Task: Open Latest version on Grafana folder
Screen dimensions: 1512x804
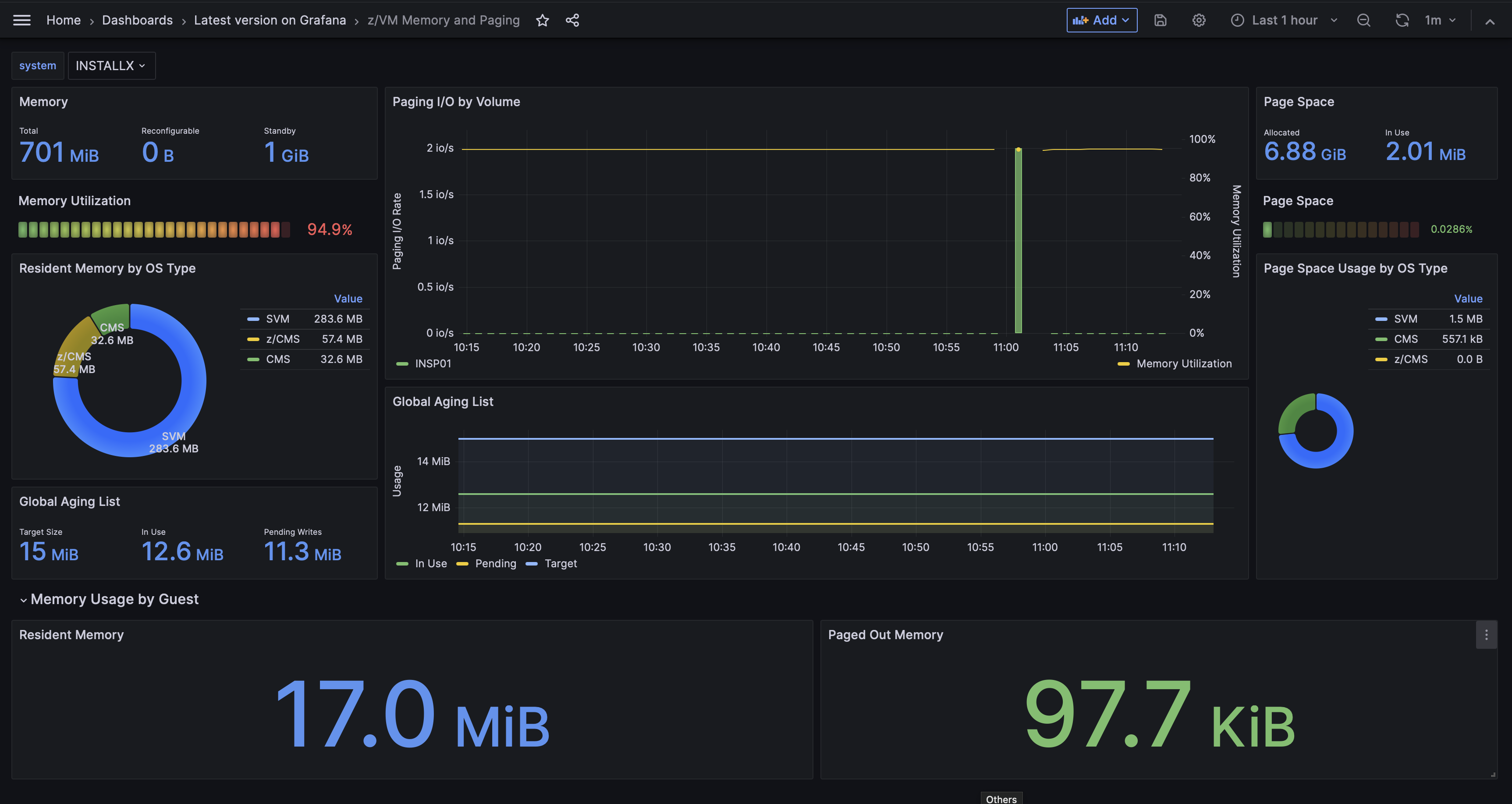Action: click(x=270, y=21)
